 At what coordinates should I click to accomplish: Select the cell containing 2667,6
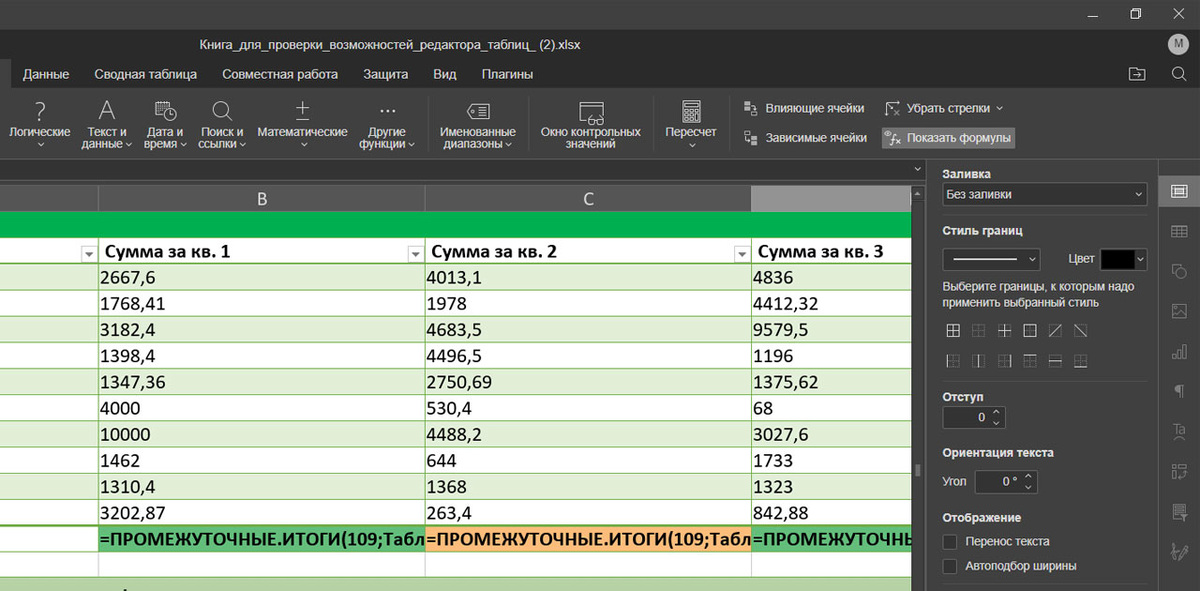click(262, 278)
